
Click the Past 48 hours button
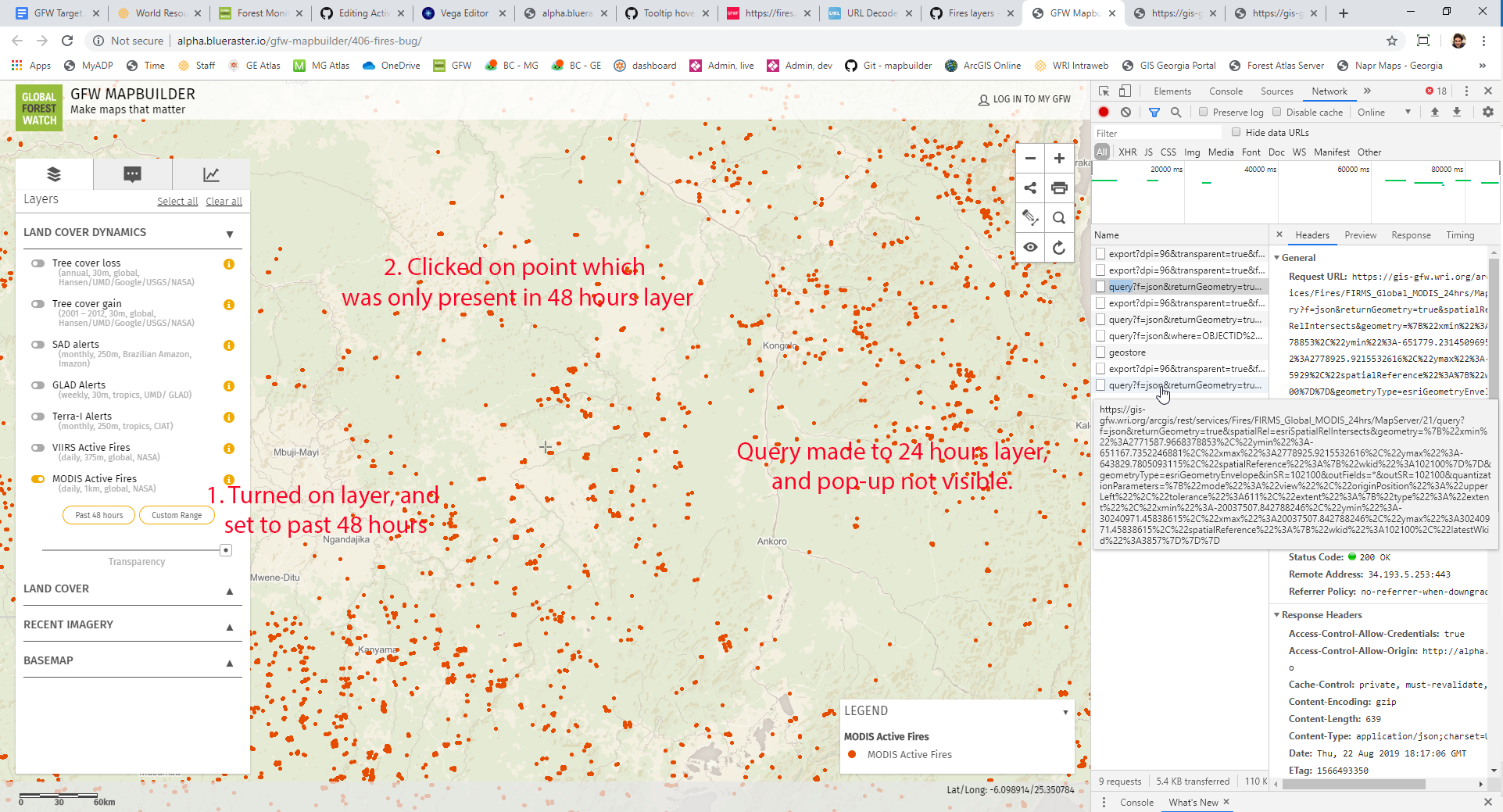98,515
